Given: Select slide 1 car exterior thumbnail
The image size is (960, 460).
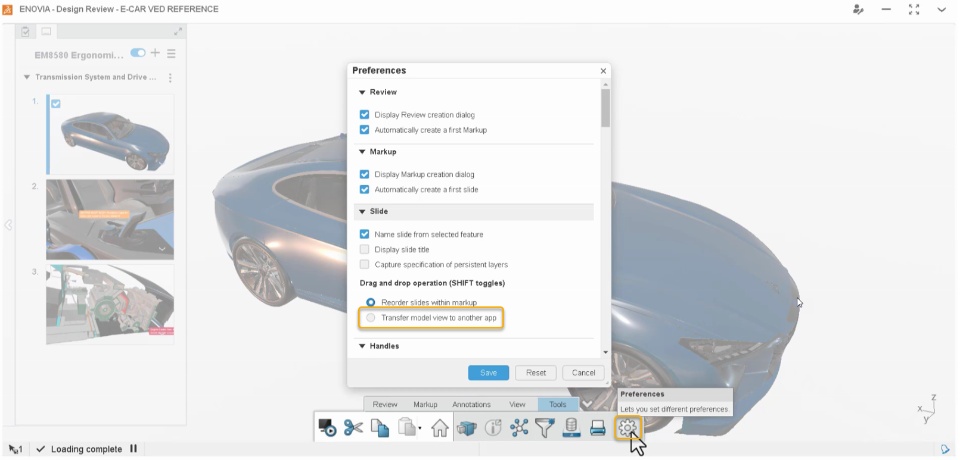Looking at the screenshot, I should click(110, 134).
